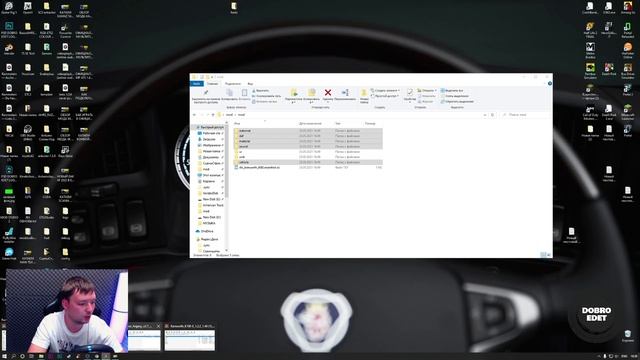Image resolution: width=640 pixels, height=360 pixels.
Task: Refresh the folder view button
Action: click(493, 115)
